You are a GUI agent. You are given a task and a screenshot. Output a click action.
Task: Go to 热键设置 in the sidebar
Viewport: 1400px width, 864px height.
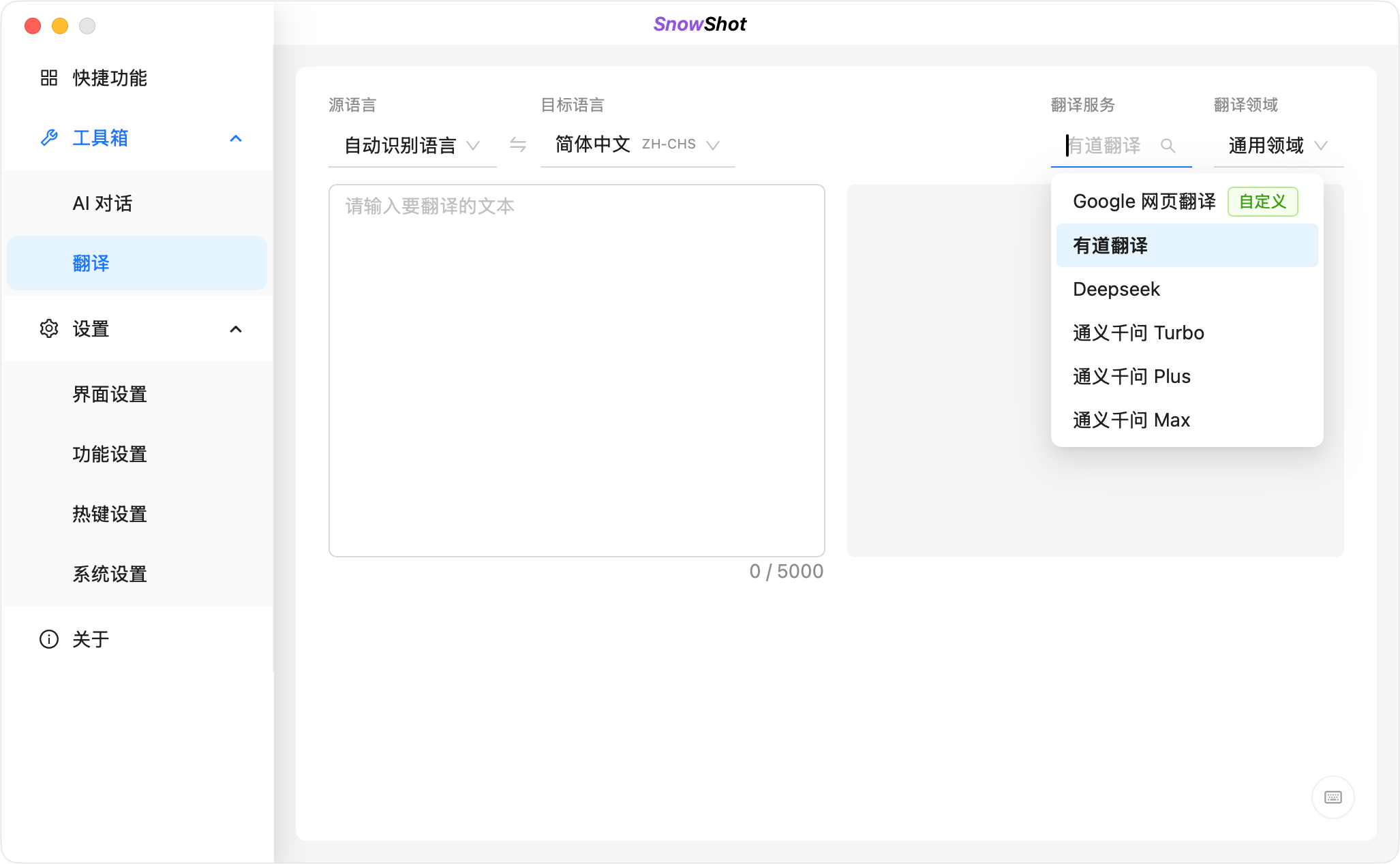point(110,514)
